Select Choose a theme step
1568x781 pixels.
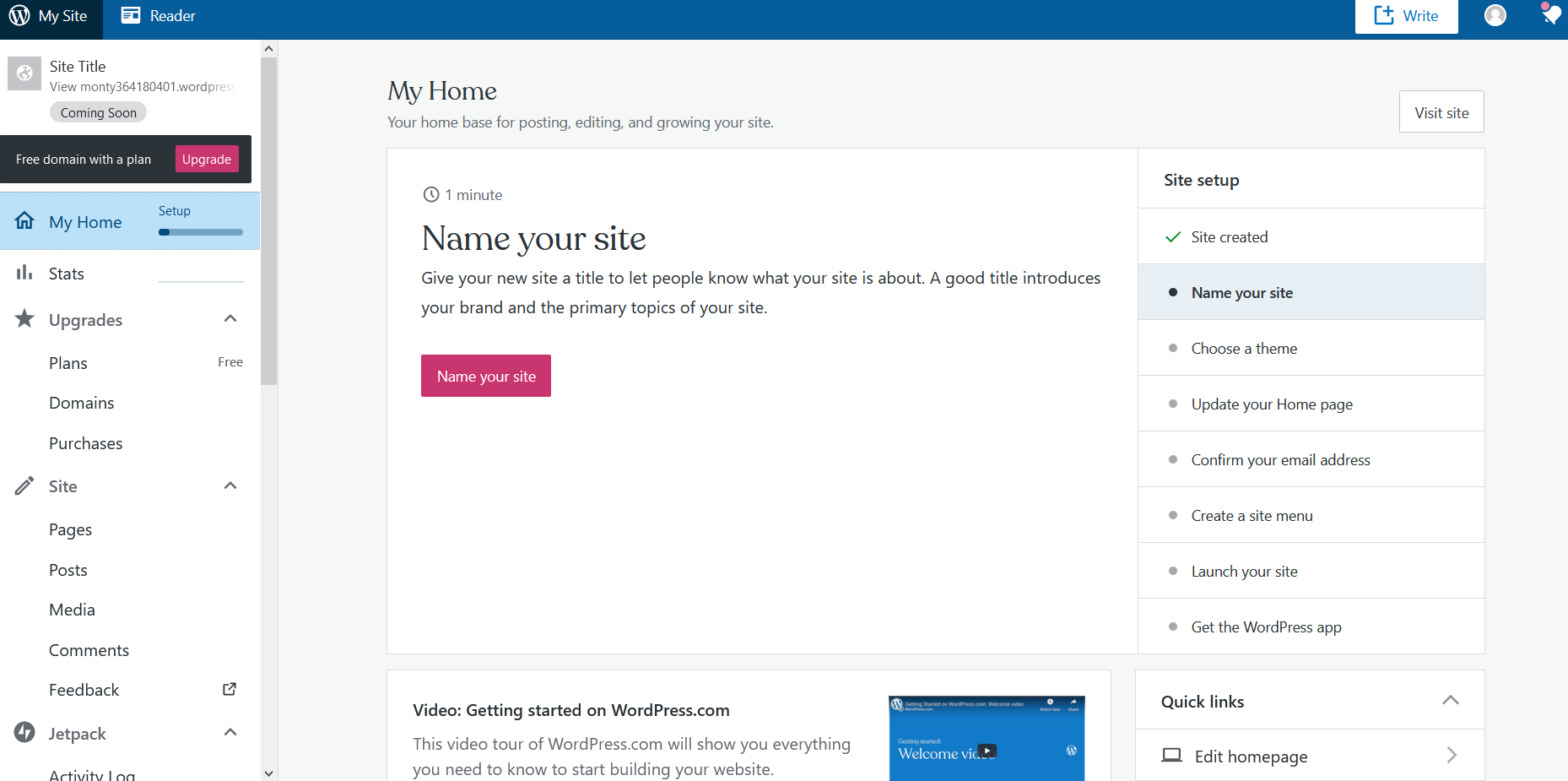pos(1311,348)
